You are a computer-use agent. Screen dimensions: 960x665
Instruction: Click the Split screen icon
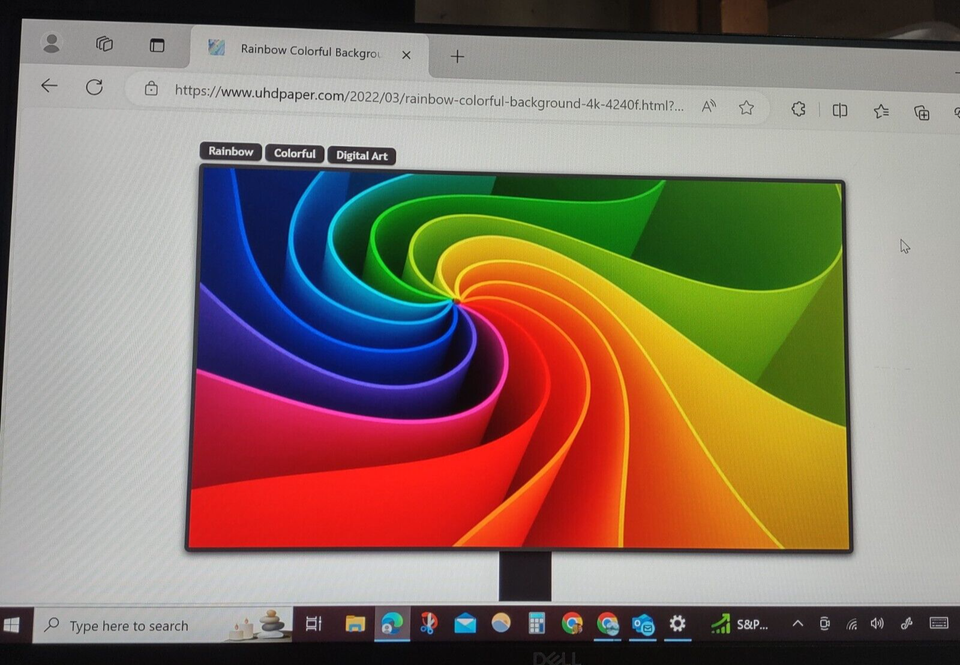point(840,112)
